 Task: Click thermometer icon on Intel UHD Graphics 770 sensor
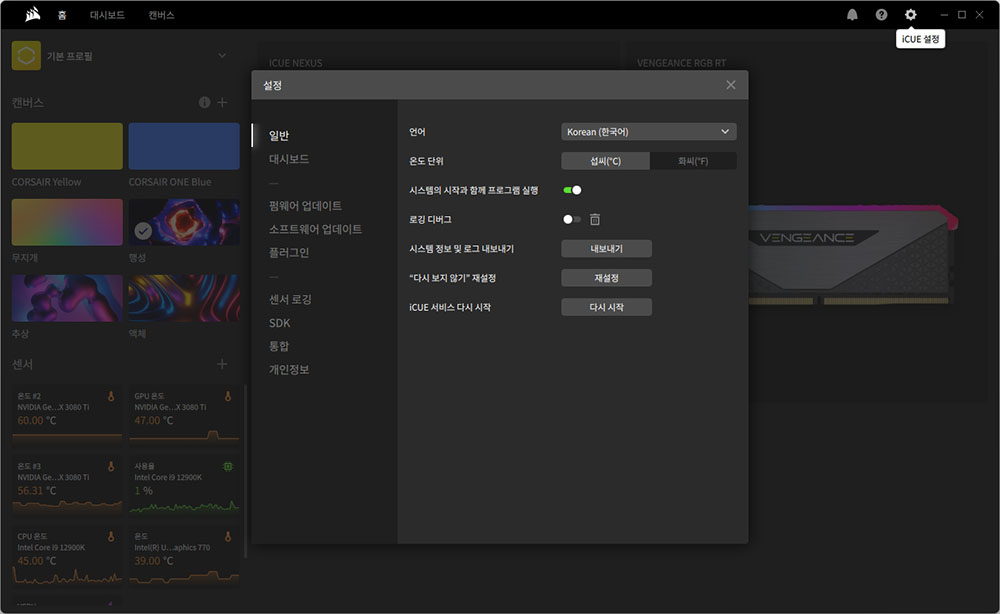click(x=228, y=537)
